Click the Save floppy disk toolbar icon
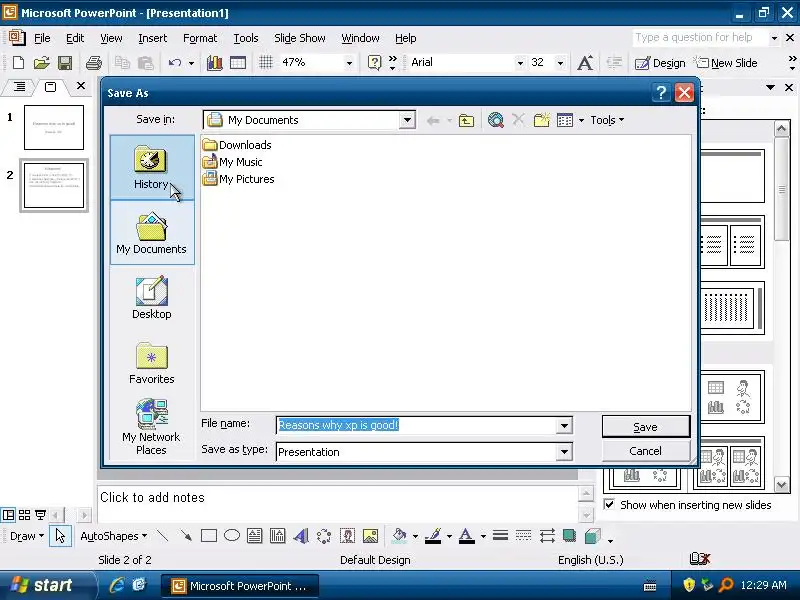 point(65,63)
